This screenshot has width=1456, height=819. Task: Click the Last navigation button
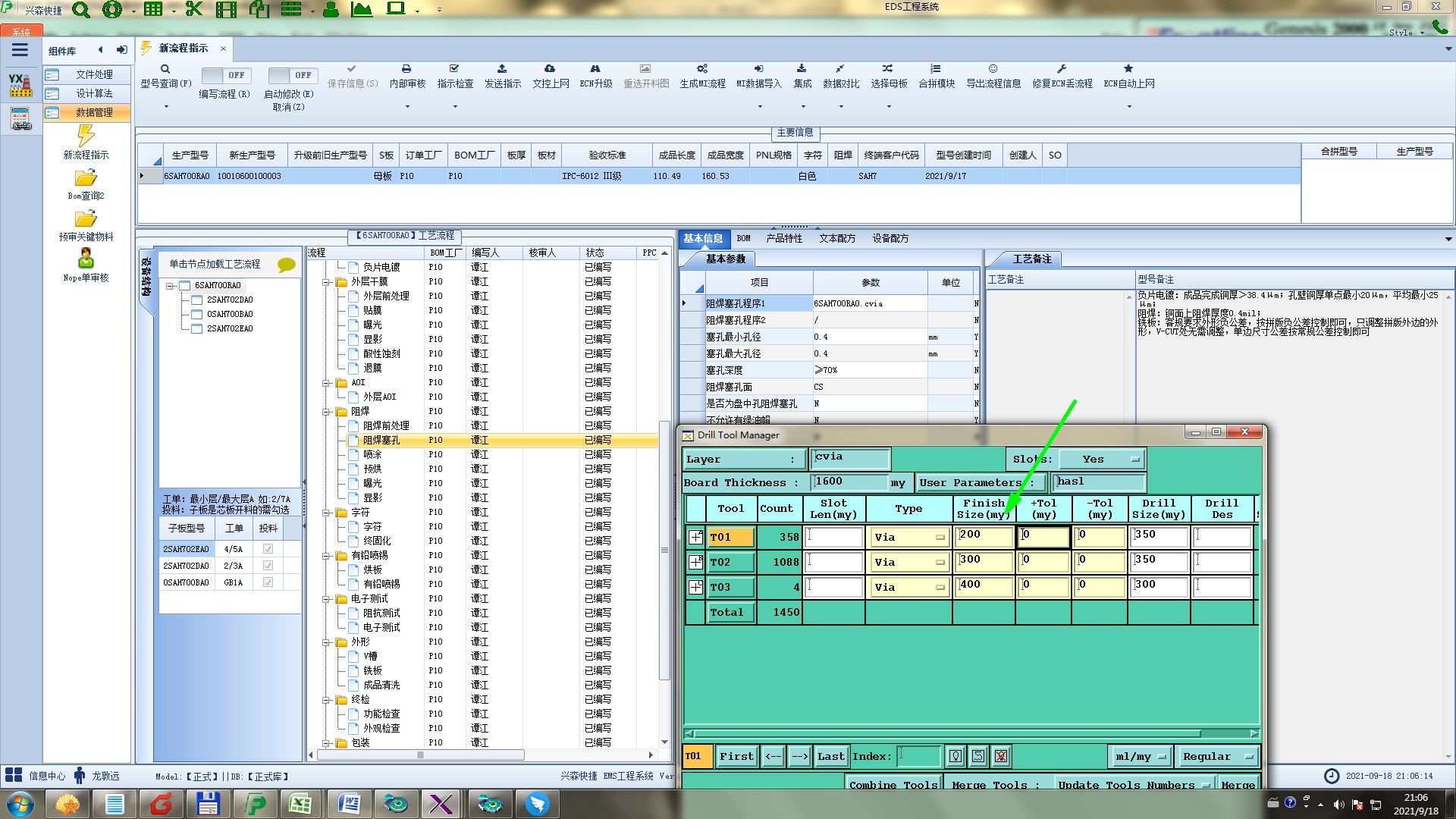(830, 756)
